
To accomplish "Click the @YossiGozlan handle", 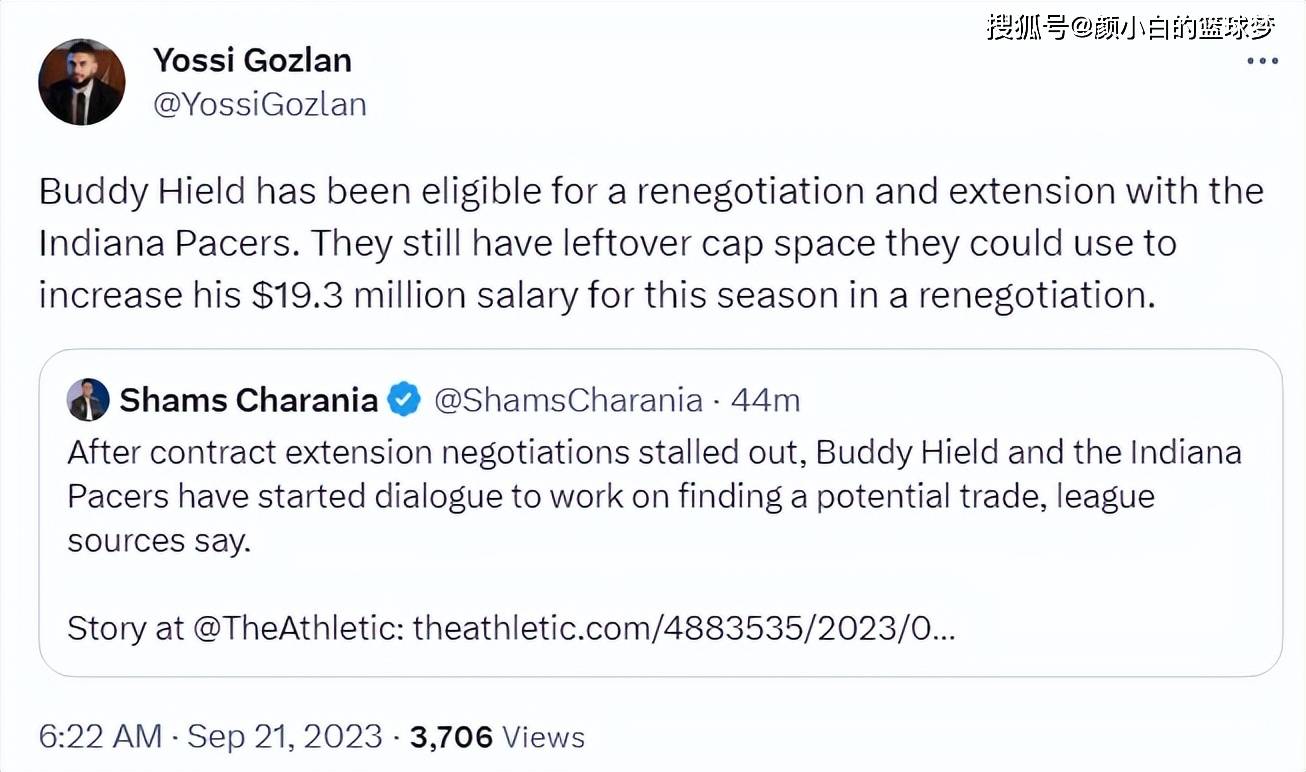I will point(259,104).
